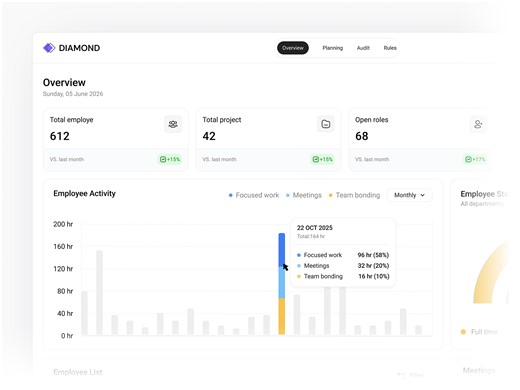Click the 200 hr axis label
This screenshot has height=390, width=520.
coord(63,224)
